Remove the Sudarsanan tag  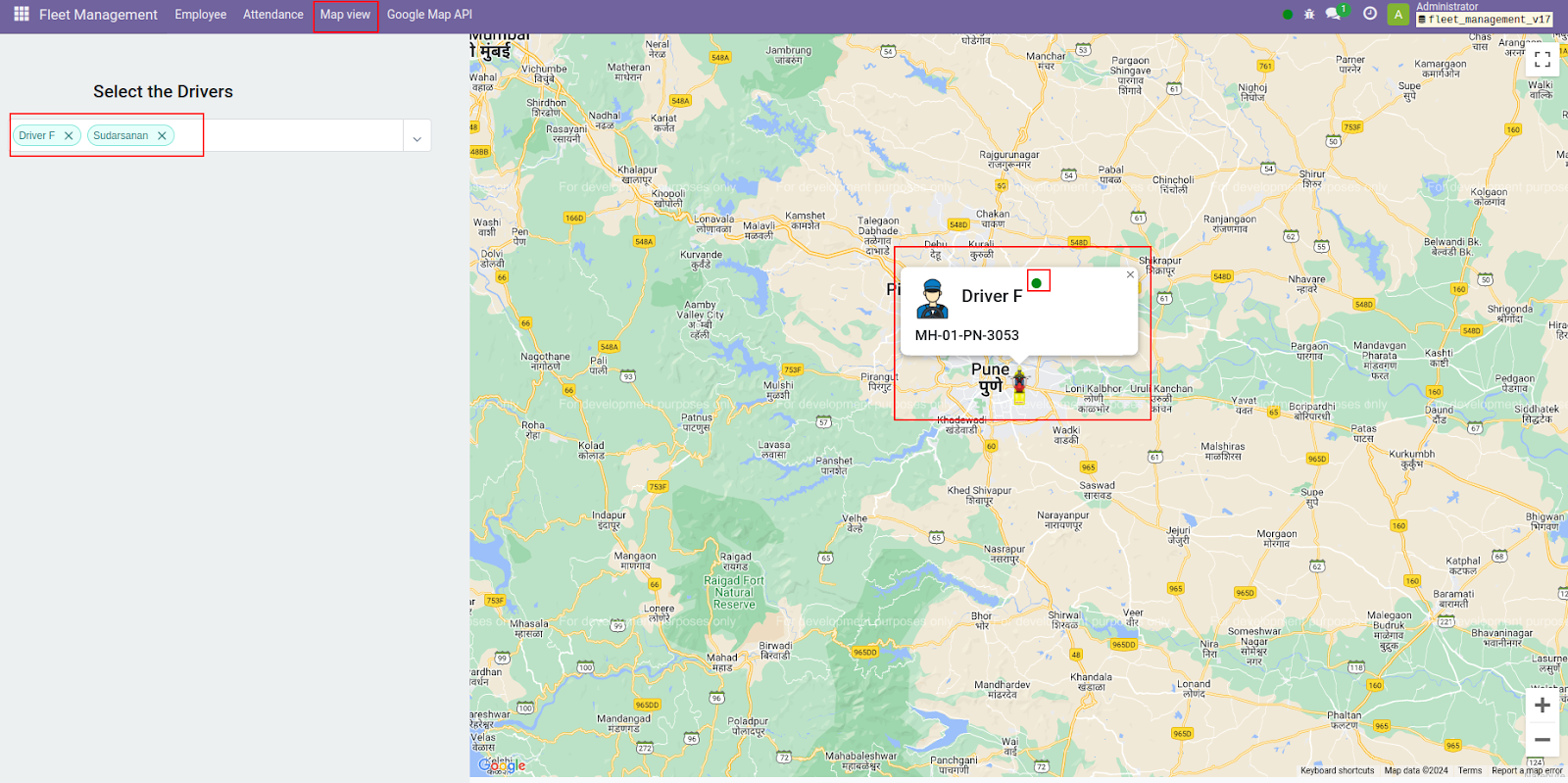pos(162,136)
